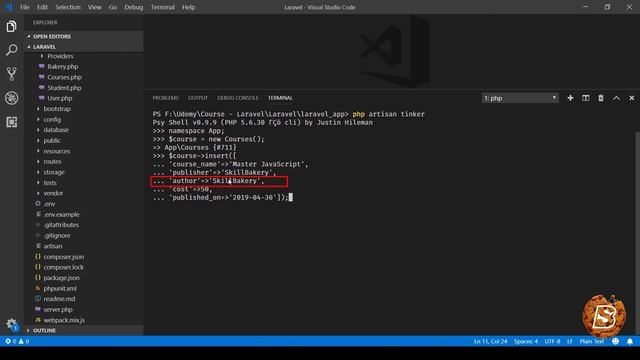The image size is (640, 360).
Task: Expand the Providers folder
Action: click(60, 56)
